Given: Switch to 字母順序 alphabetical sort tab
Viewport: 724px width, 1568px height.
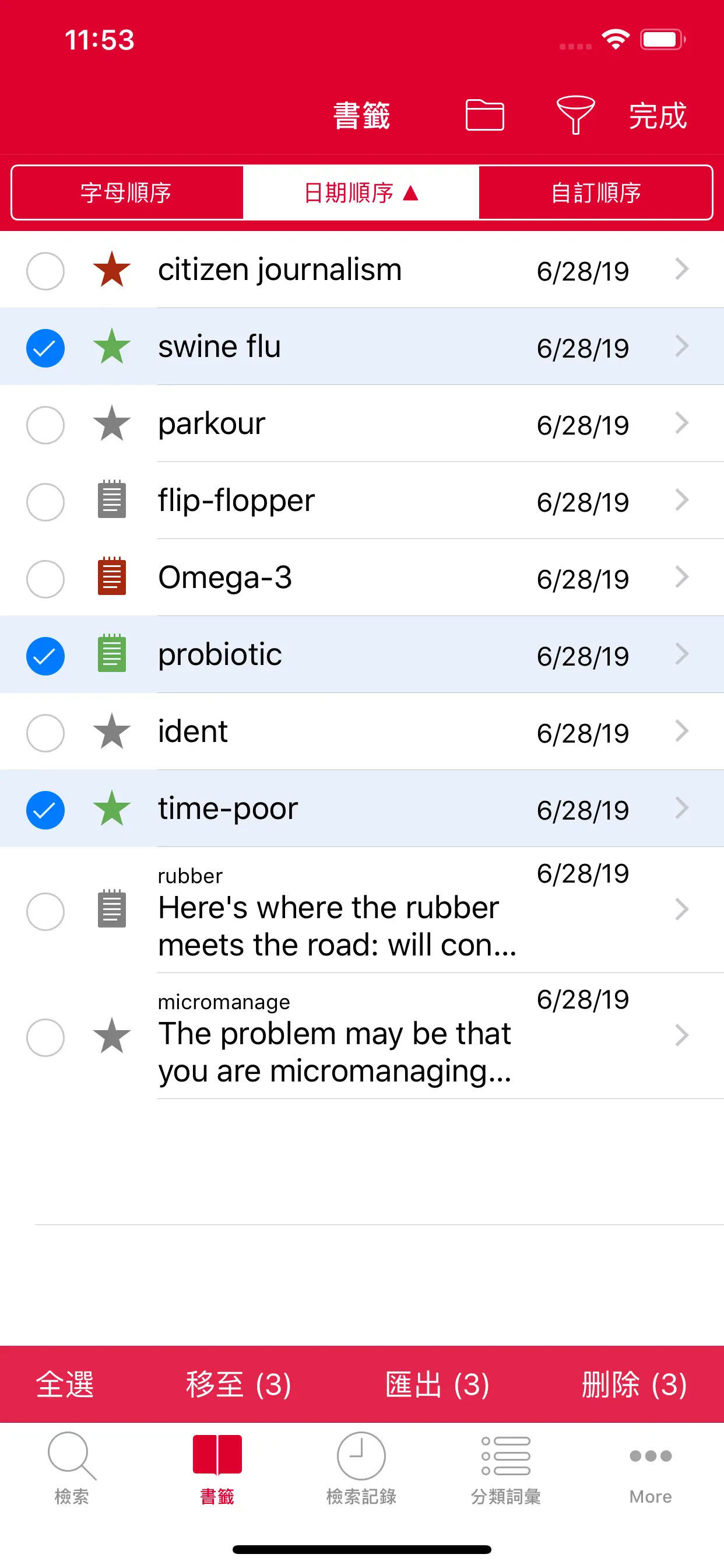Looking at the screenshot, I should pyautogui.click(x=127, y=192).
